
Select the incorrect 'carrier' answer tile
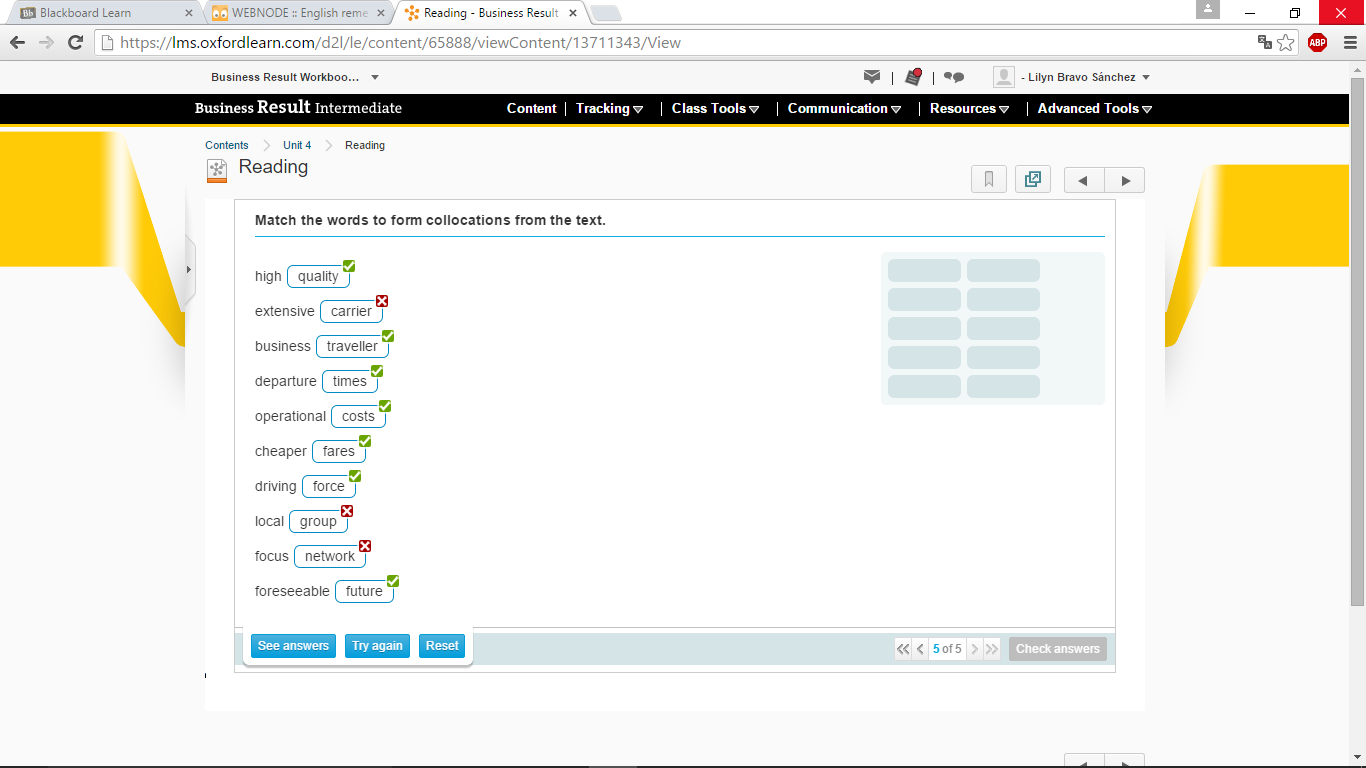351,311
